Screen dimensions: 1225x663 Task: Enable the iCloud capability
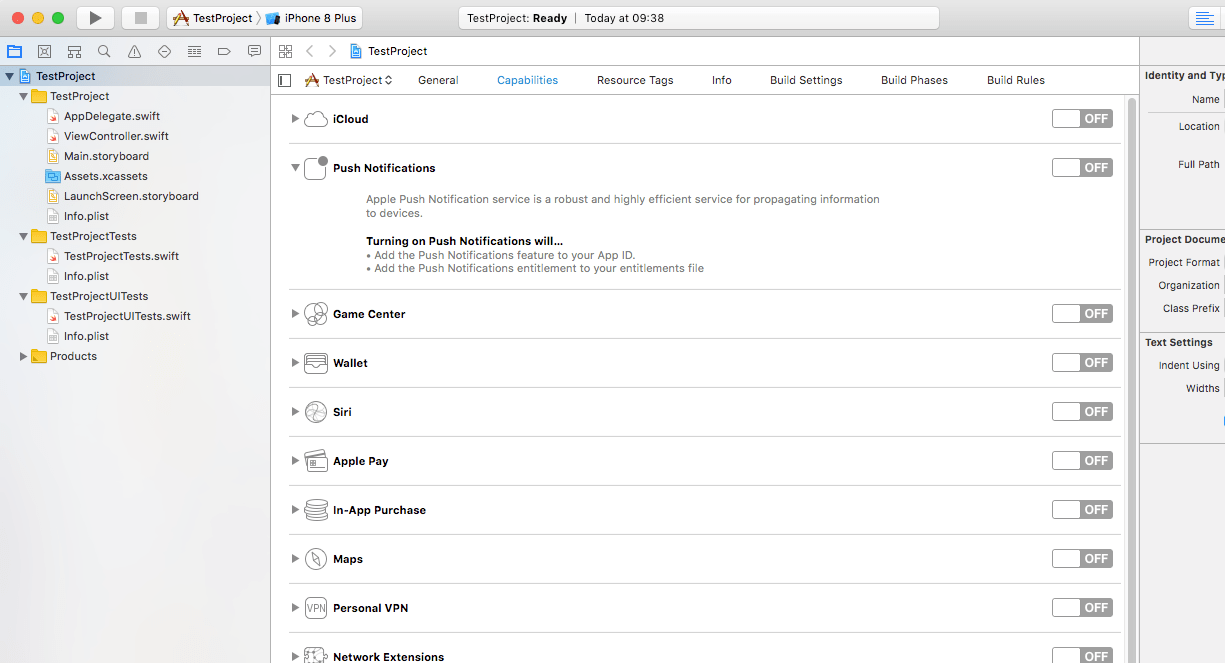(x=1082, y=118)
